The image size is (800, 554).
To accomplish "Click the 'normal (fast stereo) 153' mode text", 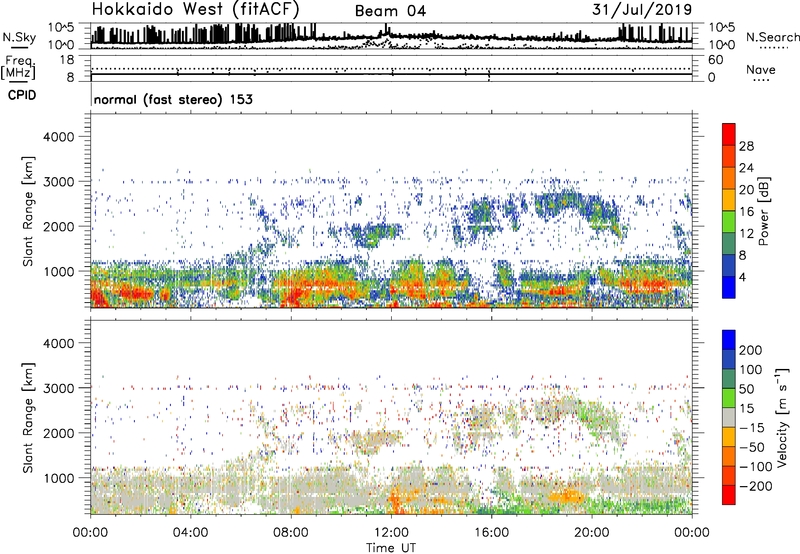I will pyautogui.click(x=173, y=99).
